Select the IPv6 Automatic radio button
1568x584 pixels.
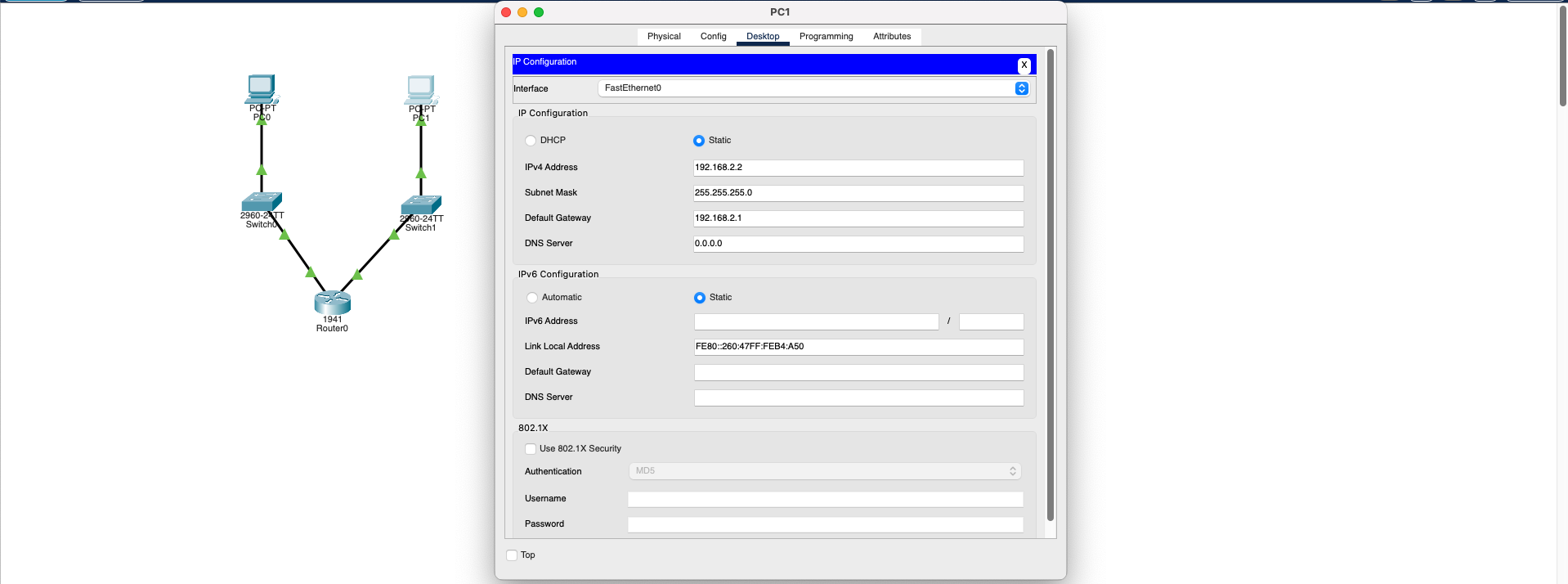[532, 298]
